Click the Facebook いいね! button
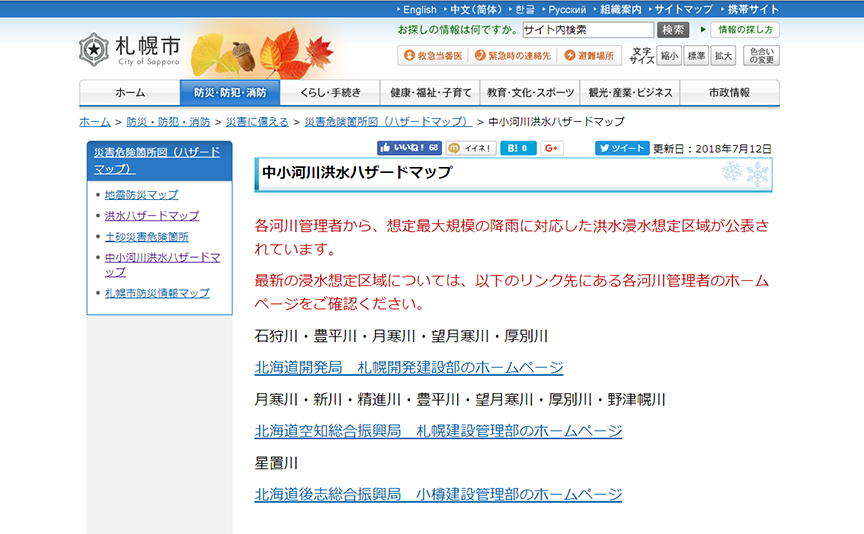The width and height of the screenshot is (864, 534). pos(409,148)
